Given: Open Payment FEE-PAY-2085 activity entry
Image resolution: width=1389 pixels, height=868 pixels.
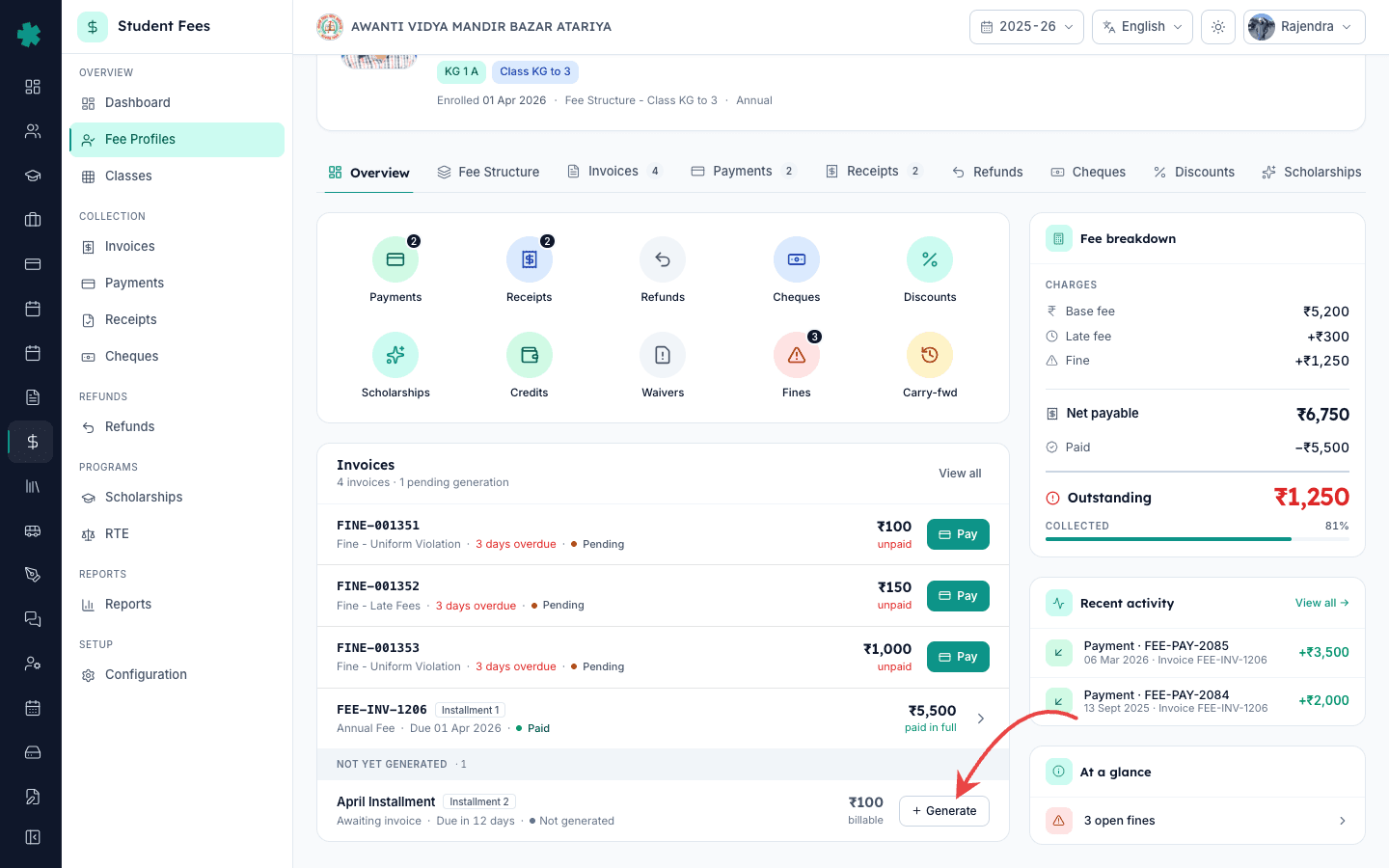Looking at the screenshot, I should tap(1197, 653).
